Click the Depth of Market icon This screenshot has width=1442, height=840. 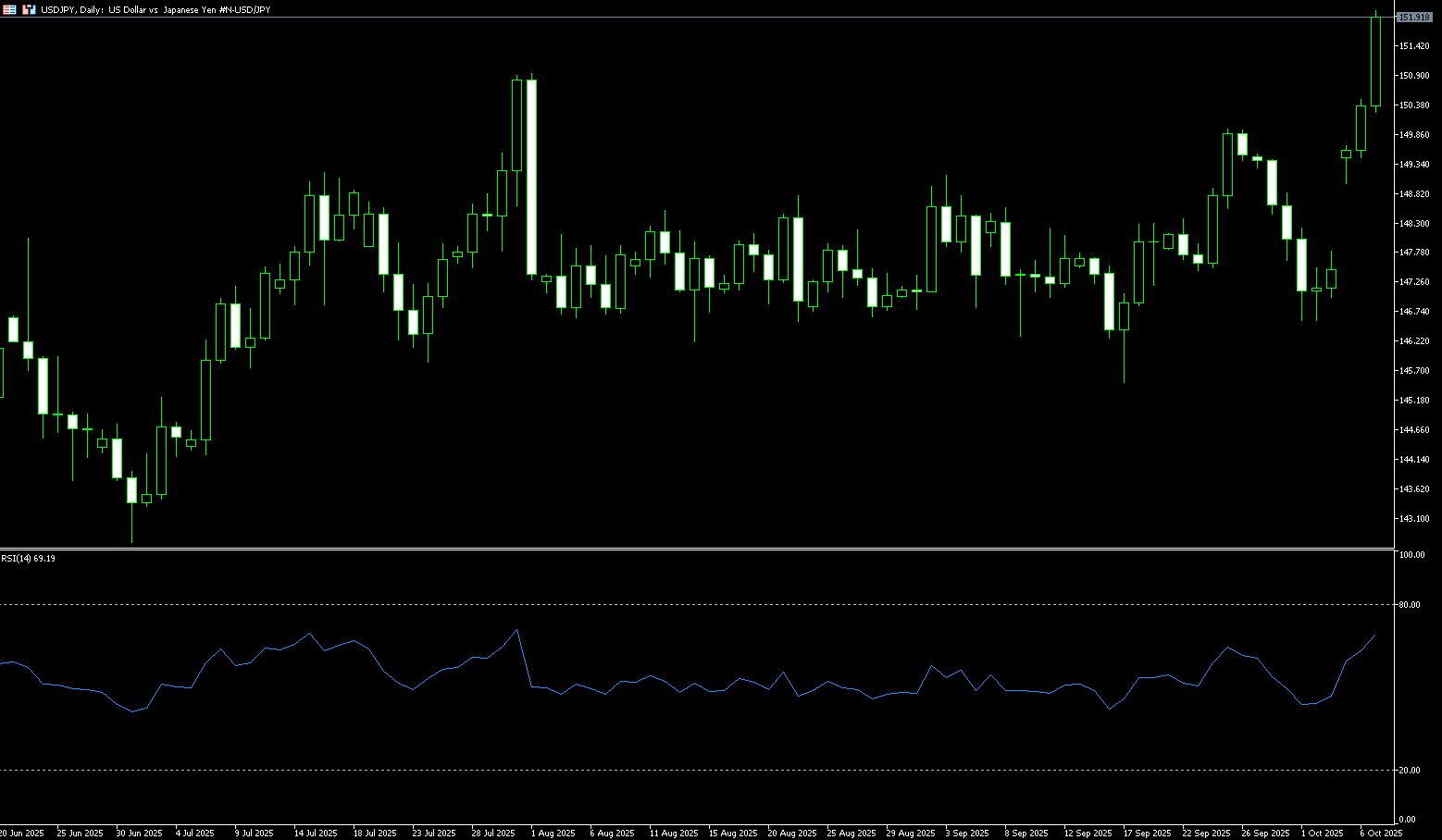click(29, 9)
